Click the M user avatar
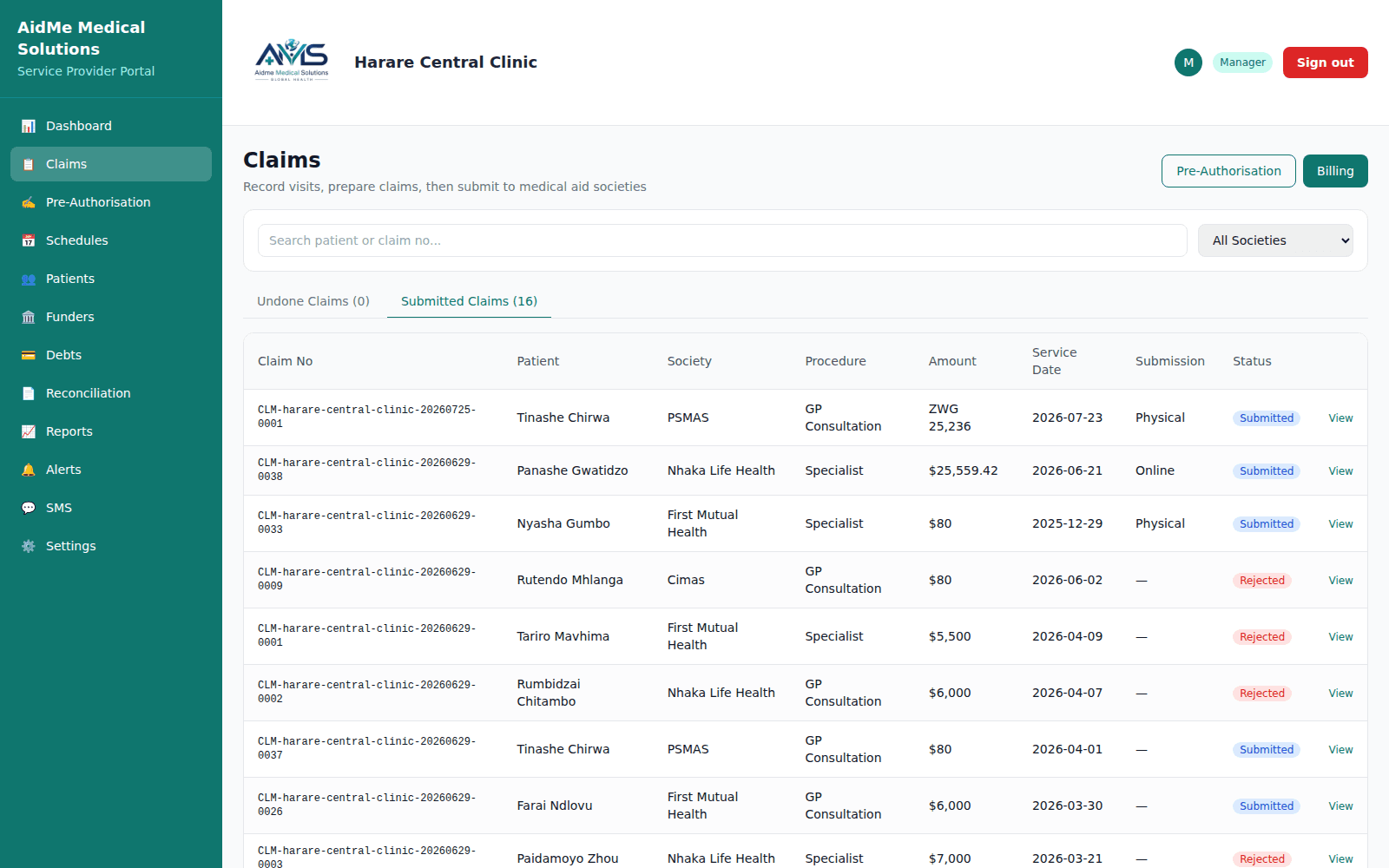Image resolution: width=1389 pixels, height=868 pixels. pos(1188,62)
